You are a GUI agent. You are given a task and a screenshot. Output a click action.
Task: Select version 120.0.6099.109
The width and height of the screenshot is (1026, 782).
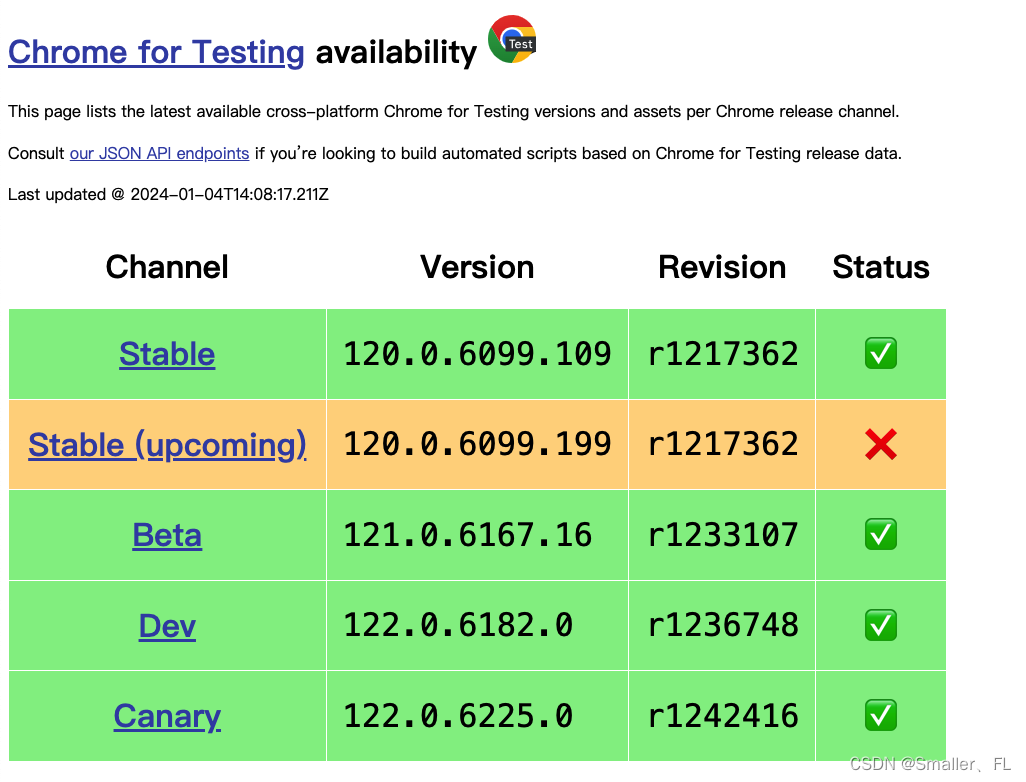click(x=477, y=354)
